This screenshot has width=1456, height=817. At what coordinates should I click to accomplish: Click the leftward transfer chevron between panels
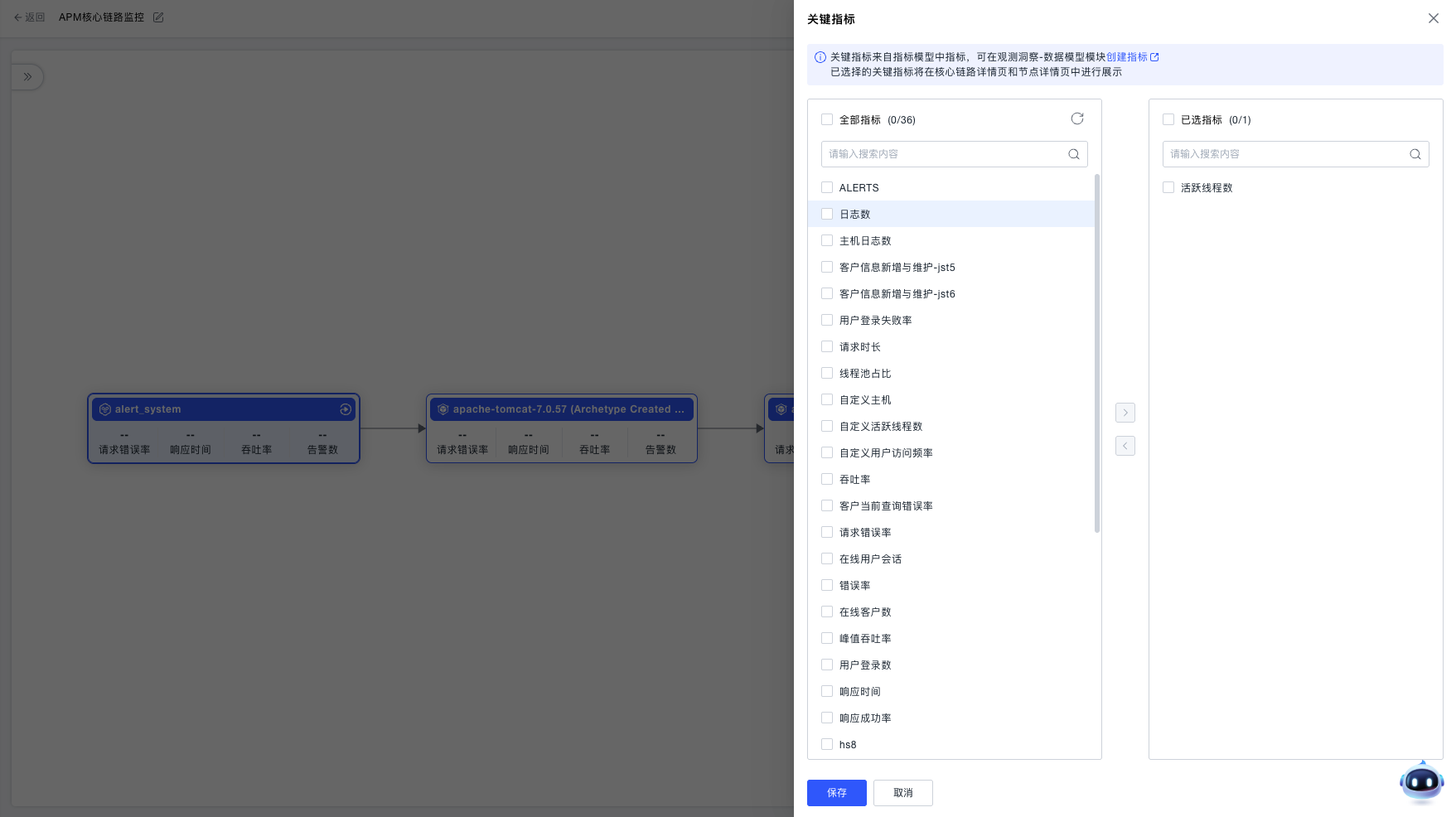tap(1125, 446)
